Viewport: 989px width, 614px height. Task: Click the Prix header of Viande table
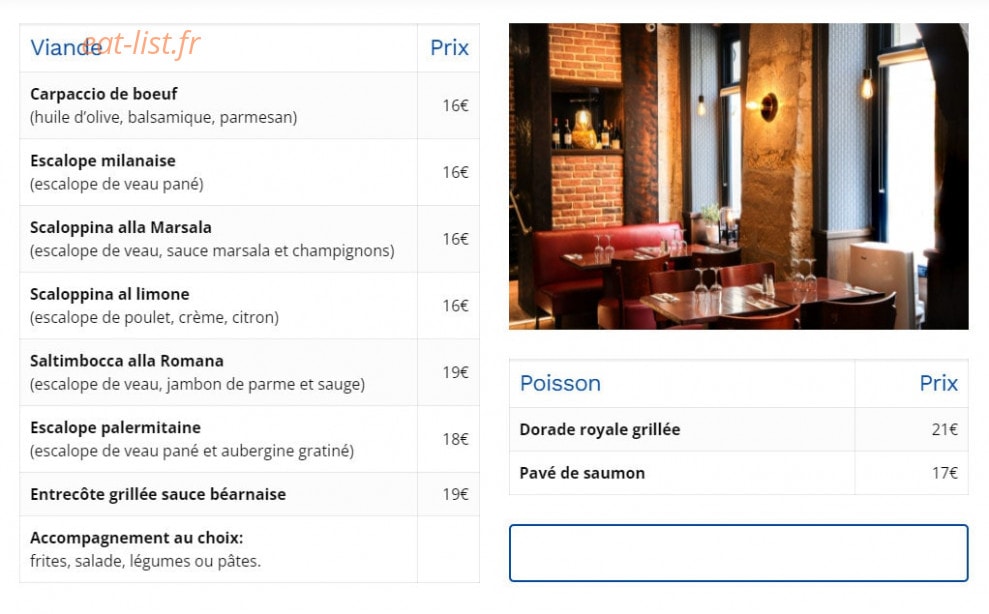point(449,47)
